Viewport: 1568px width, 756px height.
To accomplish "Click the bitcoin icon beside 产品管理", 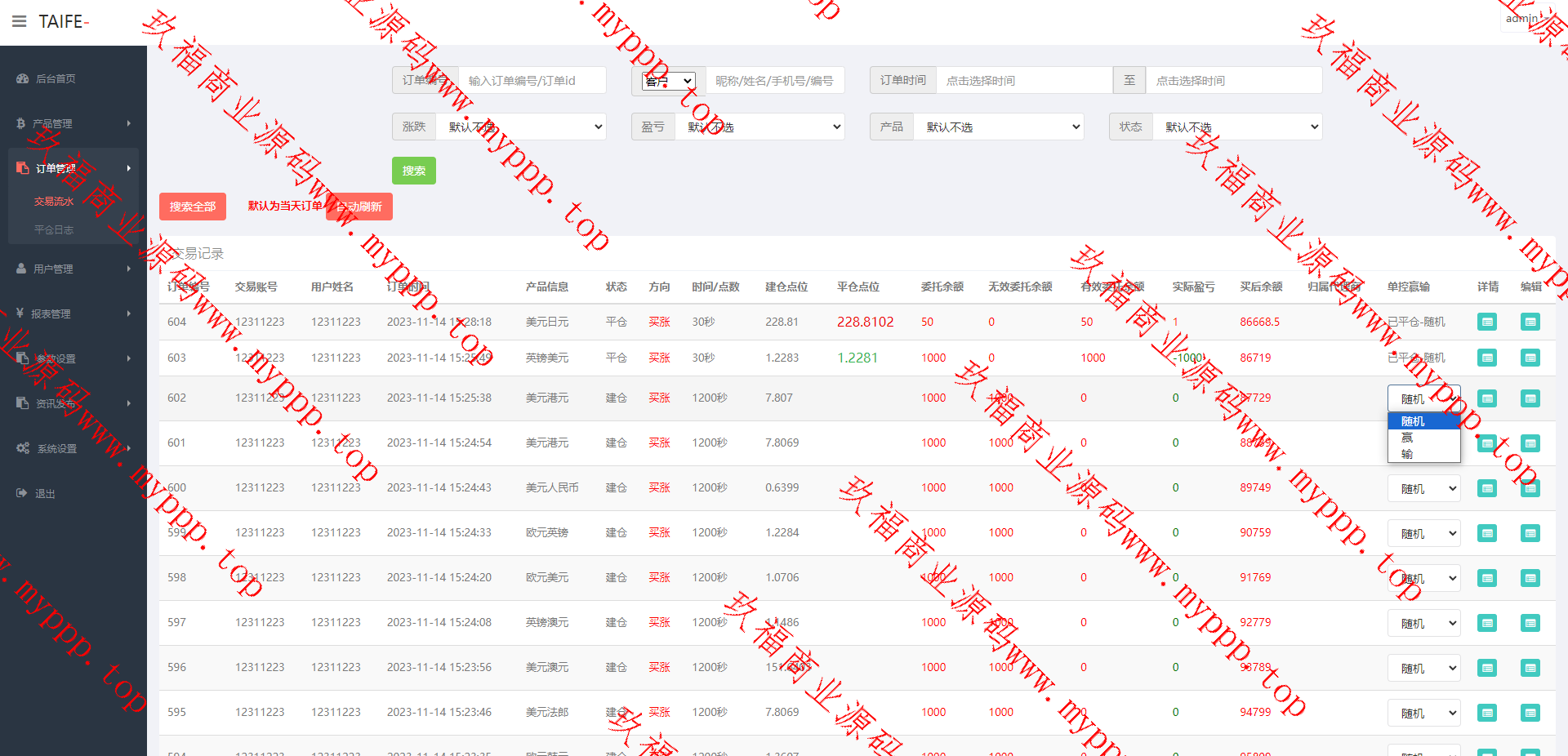I will pyautogui.click(x=20, y=123).
